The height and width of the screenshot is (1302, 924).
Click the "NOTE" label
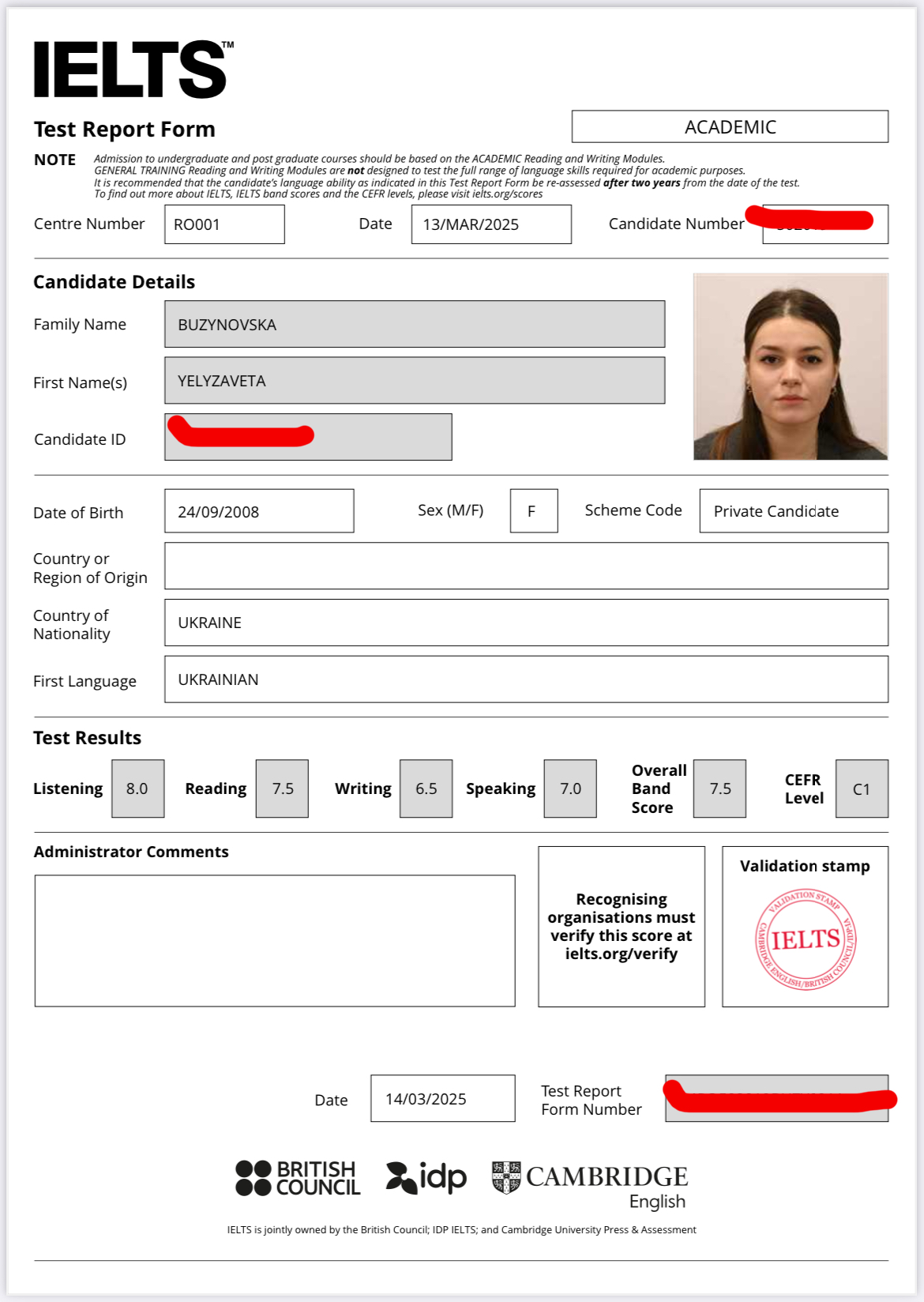(54, 160)
